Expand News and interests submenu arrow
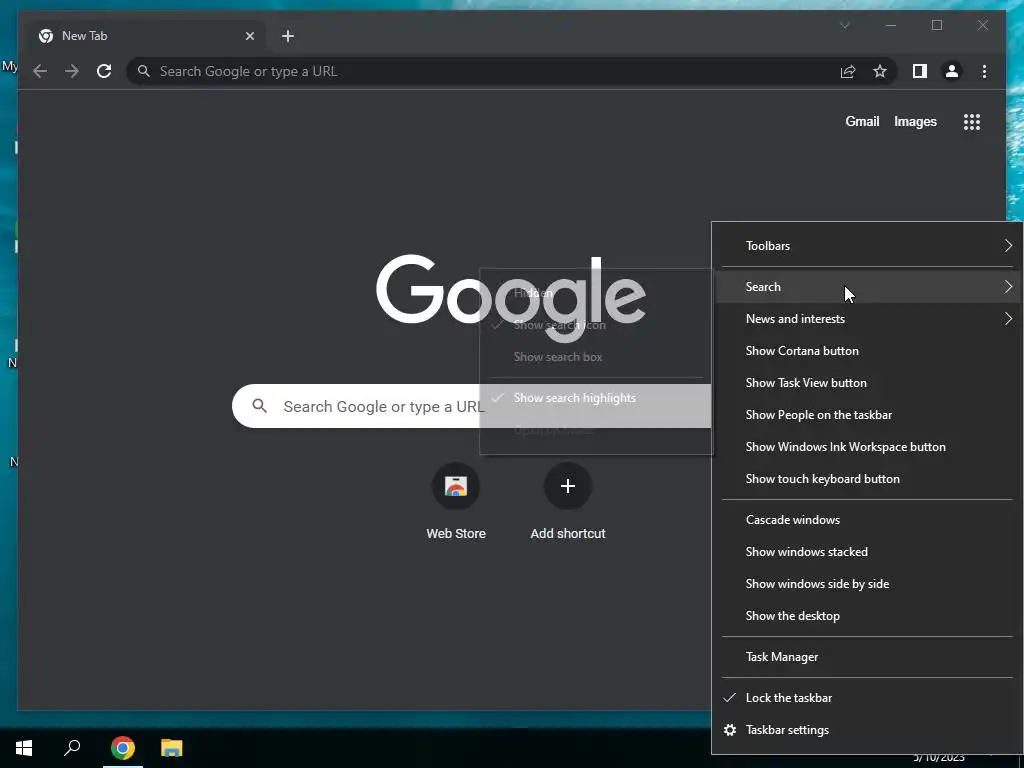Image resolution: width=1024 pixels, height=768 pixels. (x=1008, y=319)
